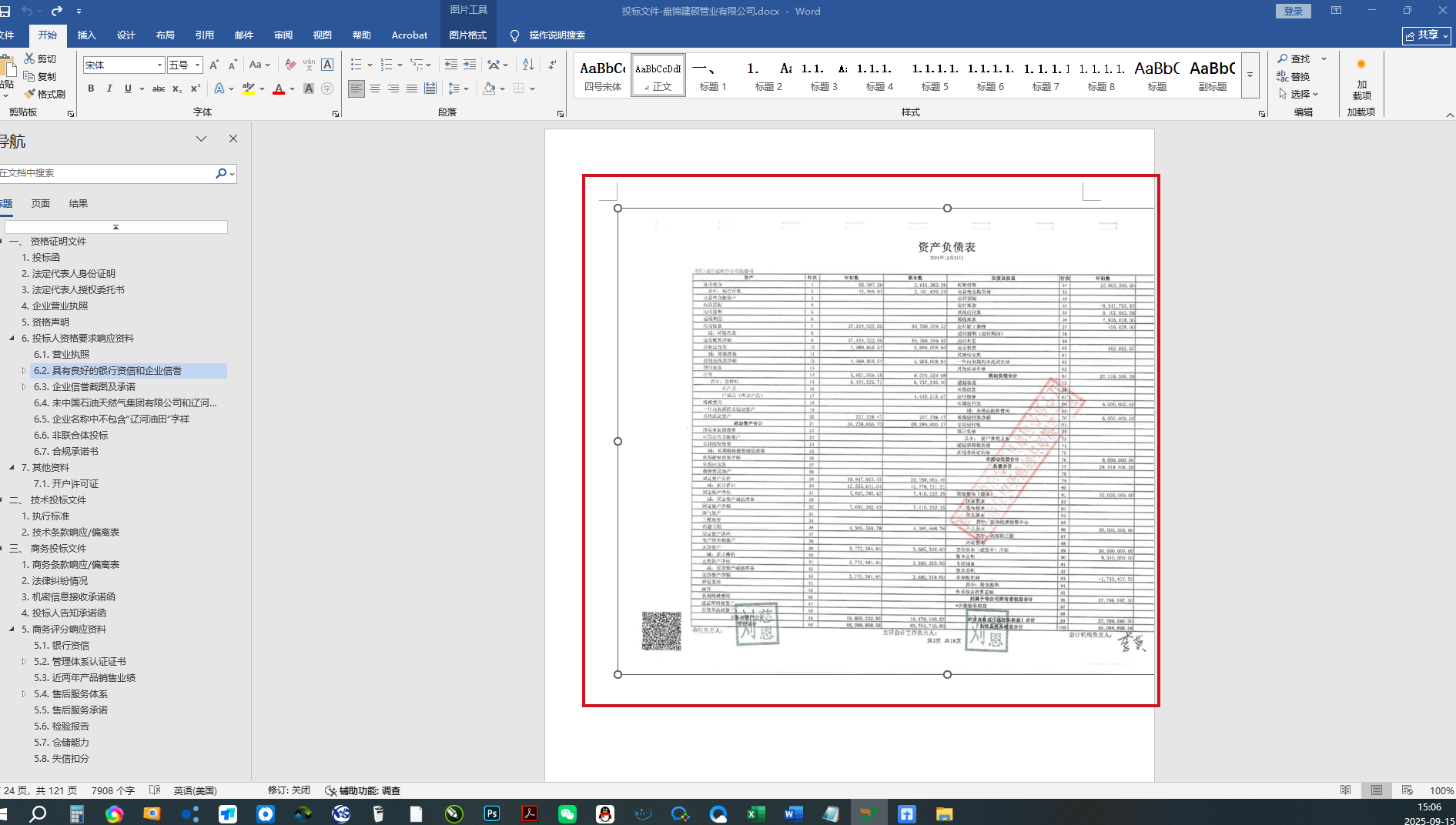Screen dimensions: 1456x825
Task: Open the font name dropdown
Action: (x=159, y=65)
